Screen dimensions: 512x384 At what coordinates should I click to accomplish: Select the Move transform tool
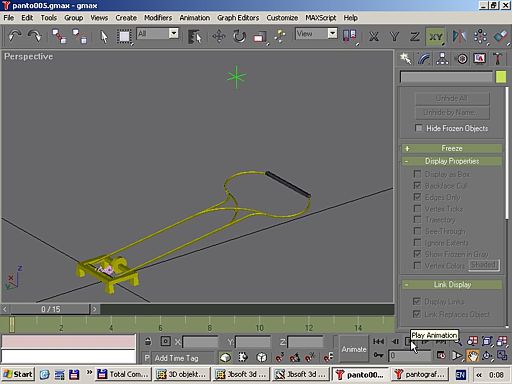219,36
